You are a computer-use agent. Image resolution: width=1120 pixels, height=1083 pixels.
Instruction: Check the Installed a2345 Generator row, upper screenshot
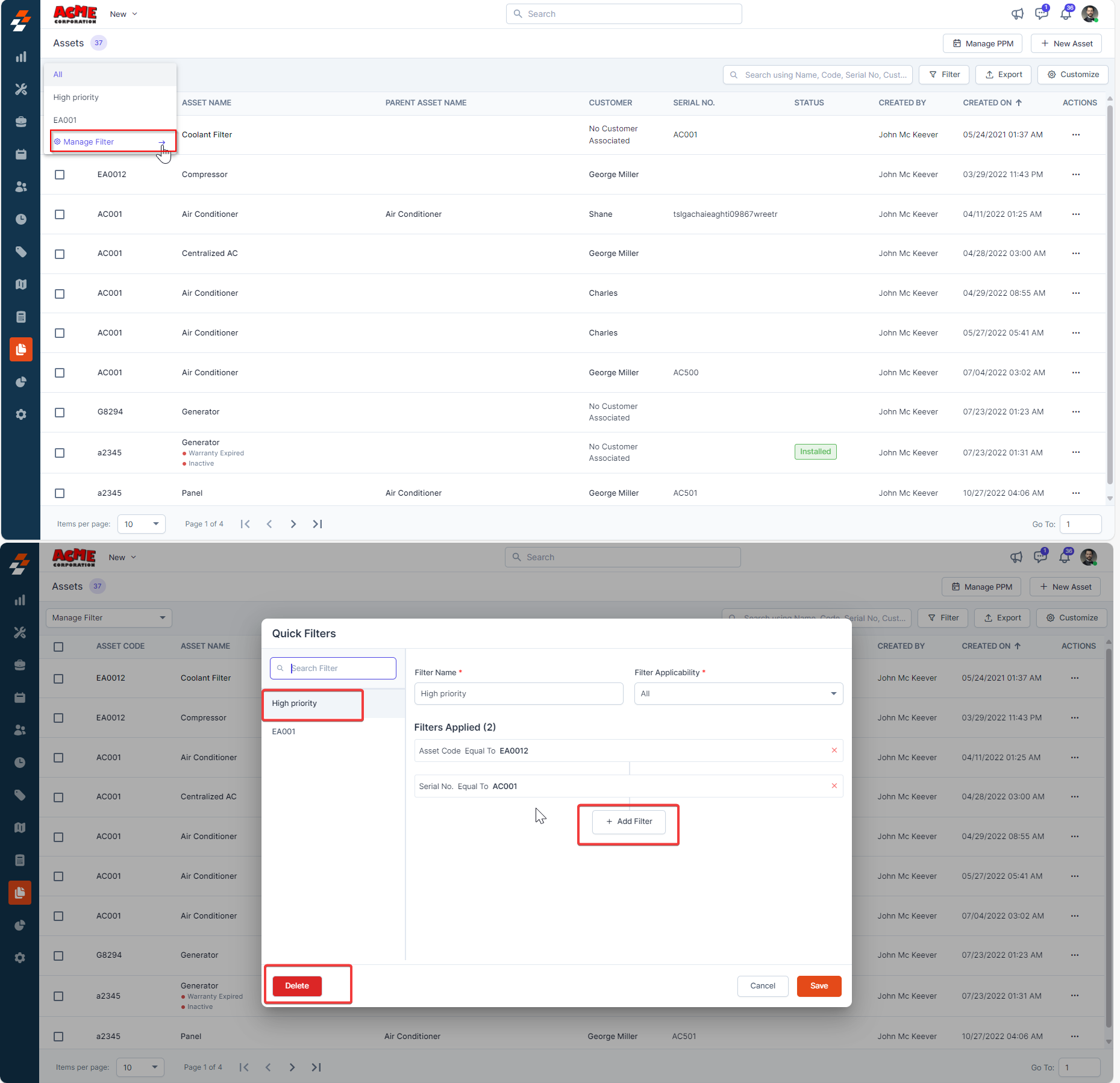click(x=60, y=453)
